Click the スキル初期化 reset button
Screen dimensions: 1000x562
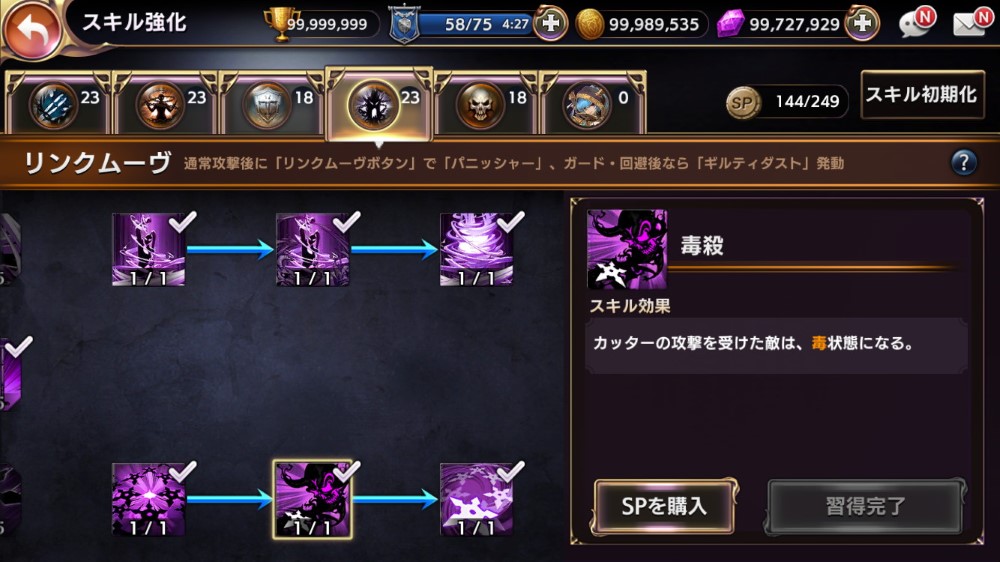coord(922,94)
